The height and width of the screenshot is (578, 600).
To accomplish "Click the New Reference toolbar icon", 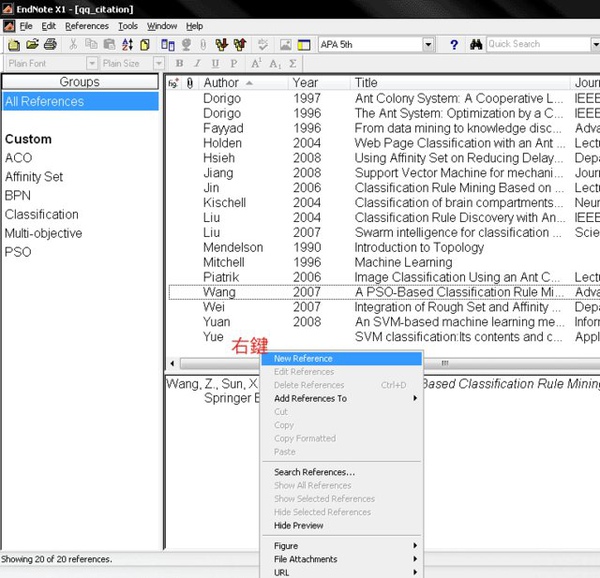I will [x=145, y=45].
